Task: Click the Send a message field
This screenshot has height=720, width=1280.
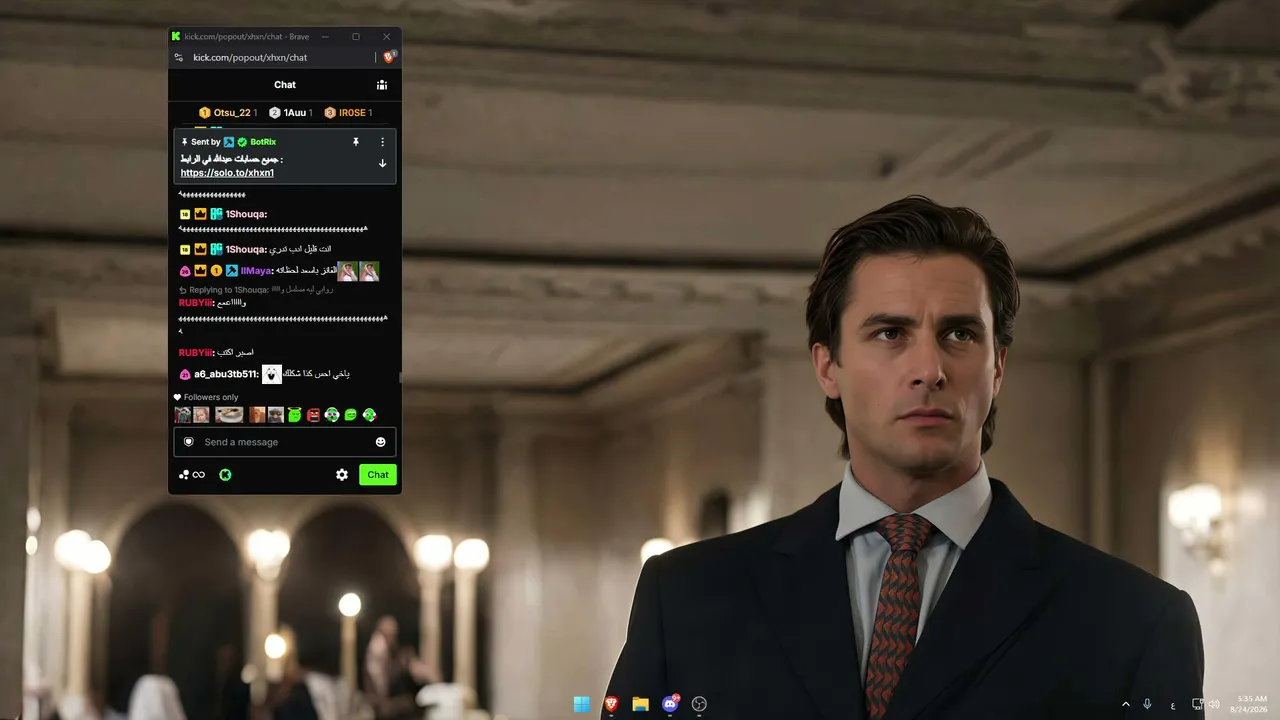Action: coord(285,442)
